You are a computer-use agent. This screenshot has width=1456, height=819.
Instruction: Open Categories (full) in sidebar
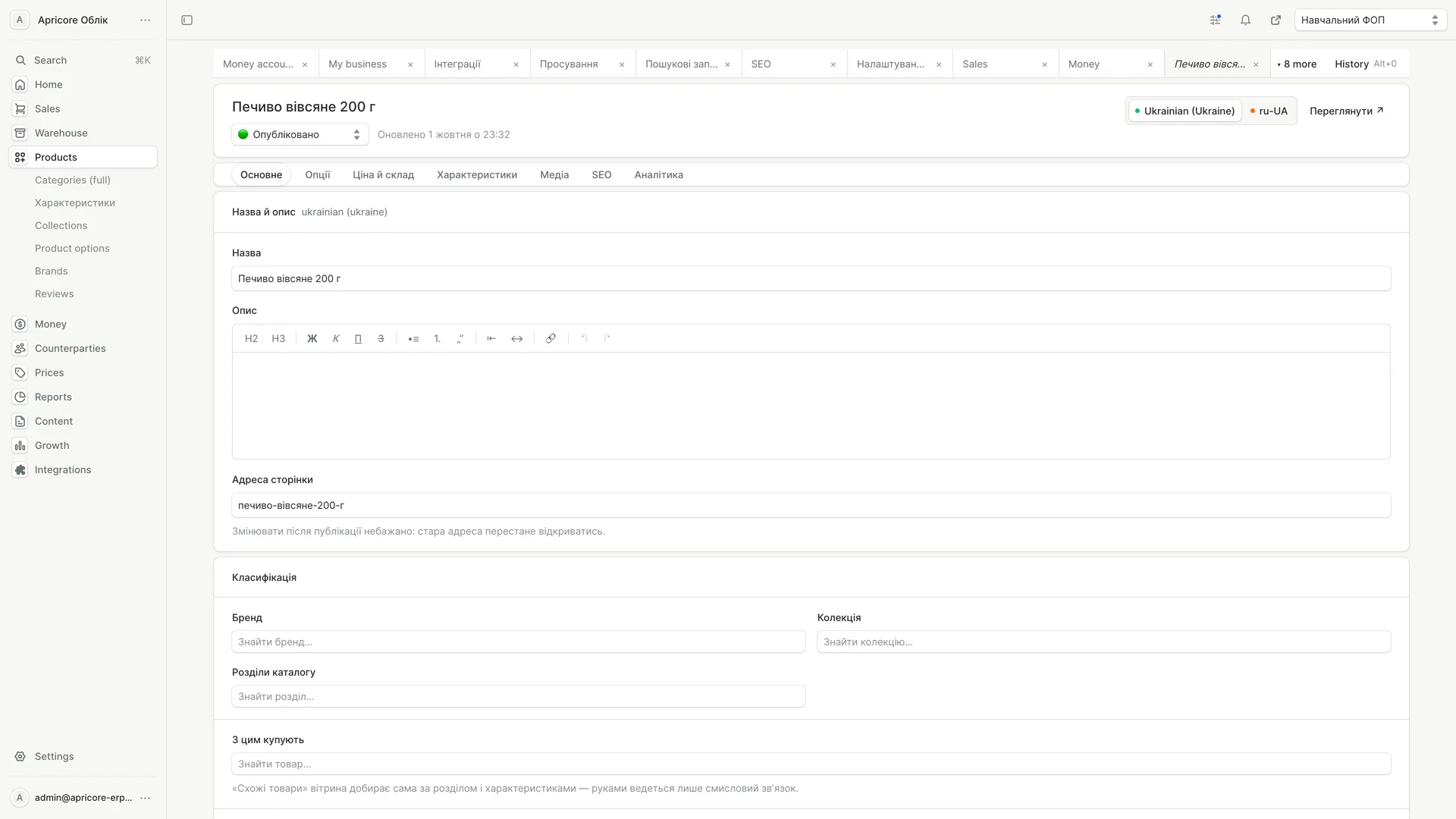pos(73,180)
